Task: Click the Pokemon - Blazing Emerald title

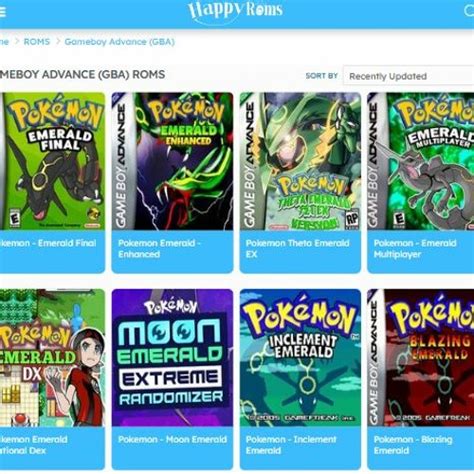Action: tap(413, 445)
